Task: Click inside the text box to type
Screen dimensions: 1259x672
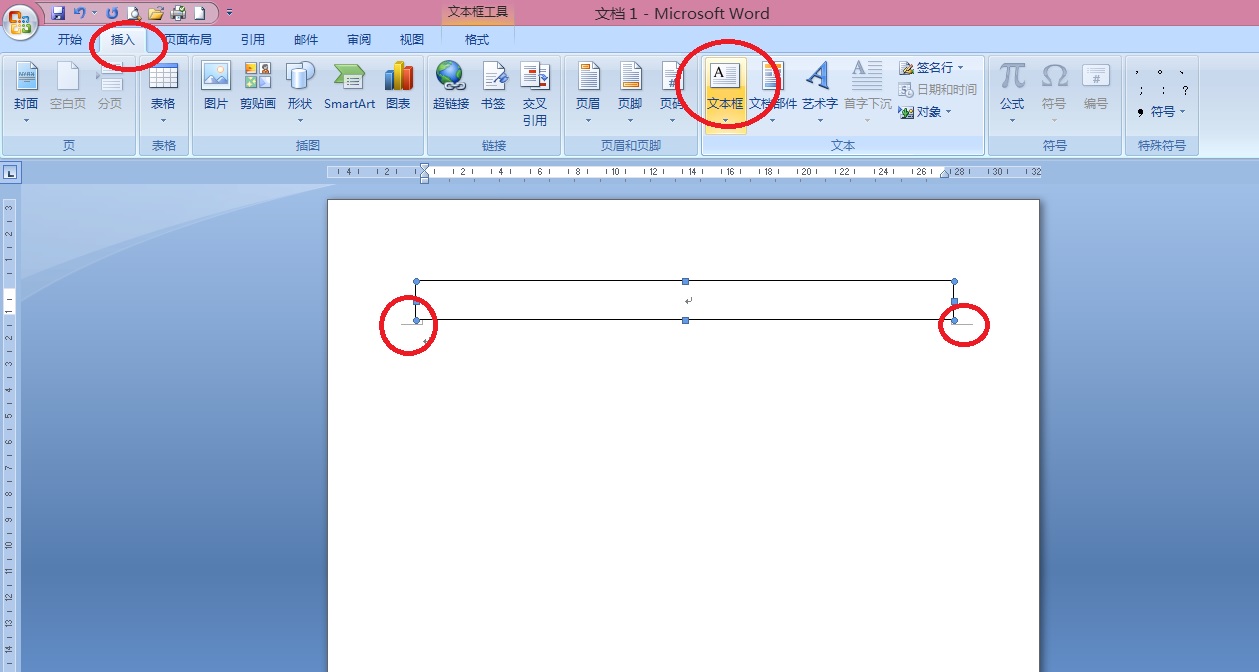Action: click(x=685, y=300)
